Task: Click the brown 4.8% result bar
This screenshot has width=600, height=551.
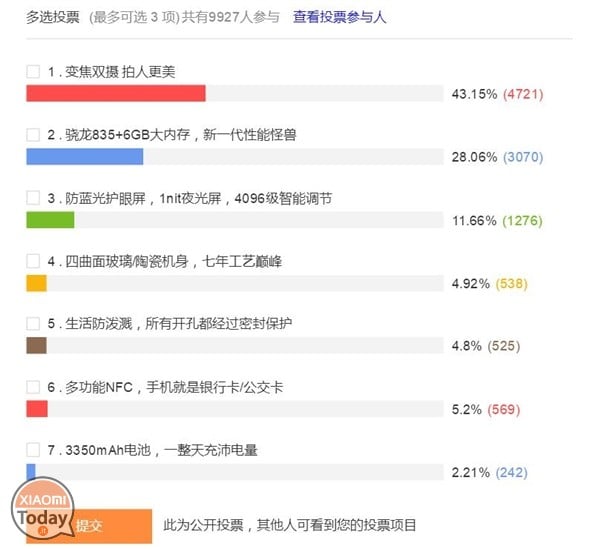Action: point(36,346)
